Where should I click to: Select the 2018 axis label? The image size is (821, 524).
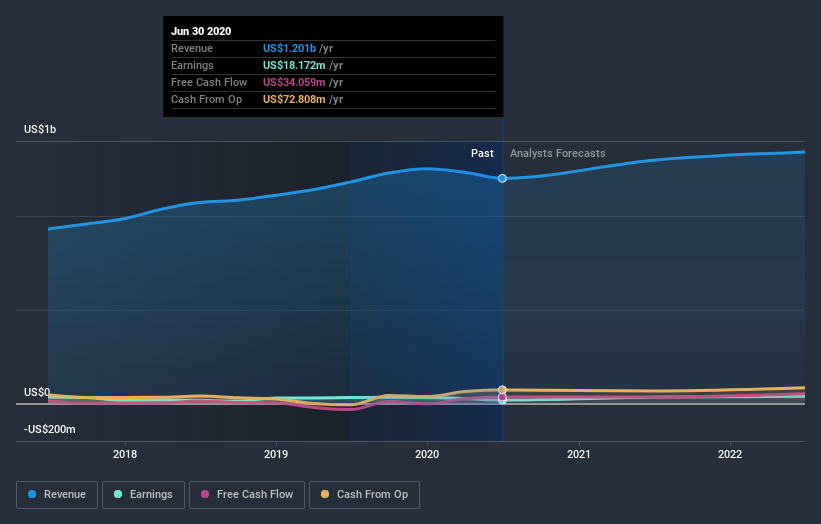pos(125,454)
